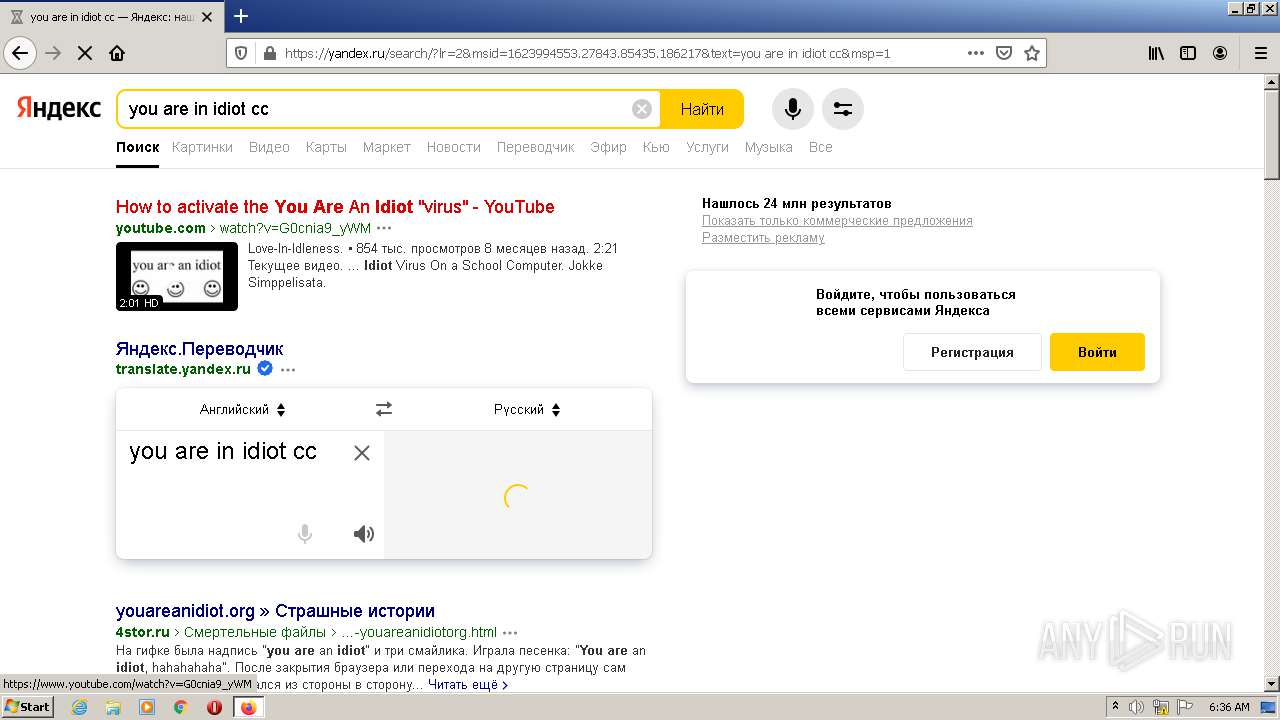Image resolution: width=1280 pixels, height=720 pixels.
Task: Click the system clock 6:36 AM
Action: [1229, 707]
